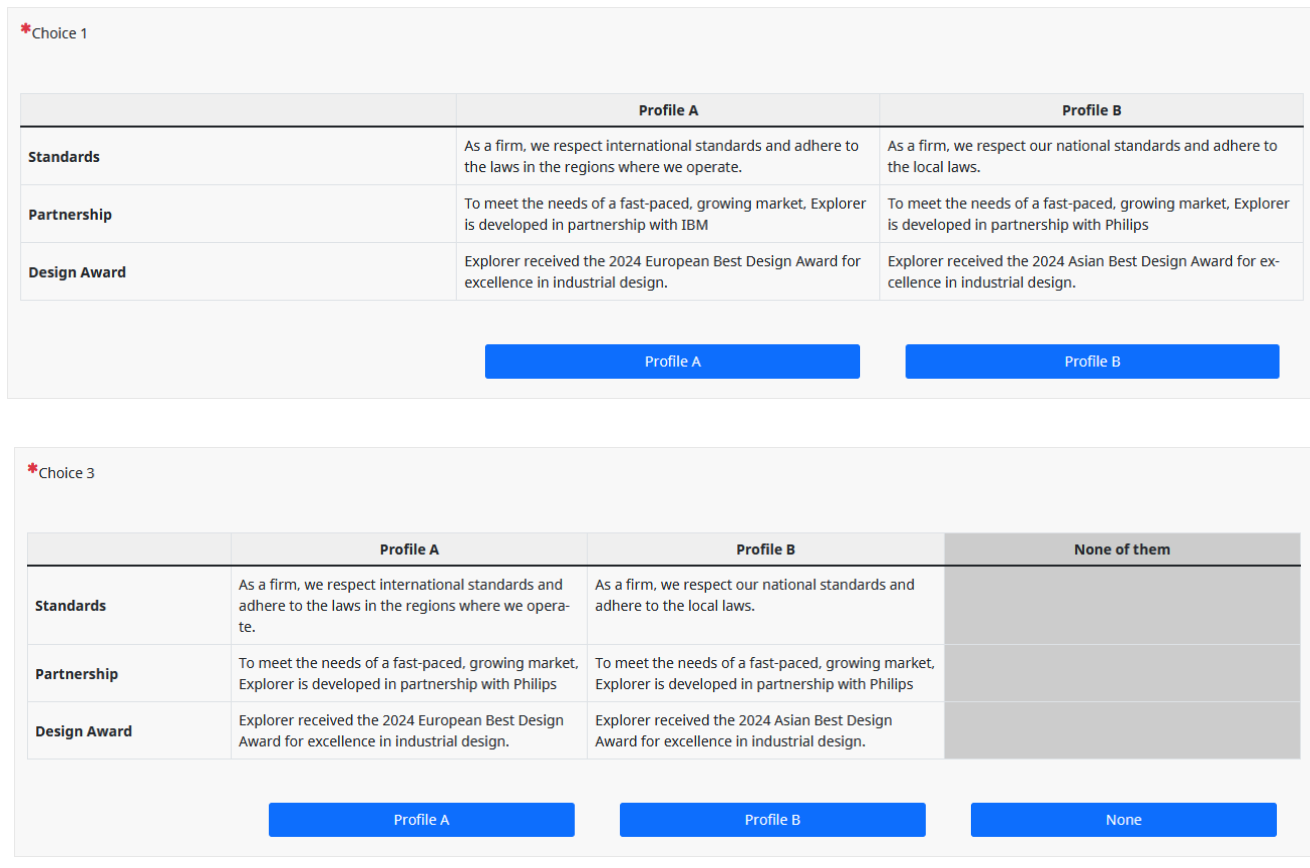Click the None button in Choice 3

pyautogui.click(x=1123, y=819)
